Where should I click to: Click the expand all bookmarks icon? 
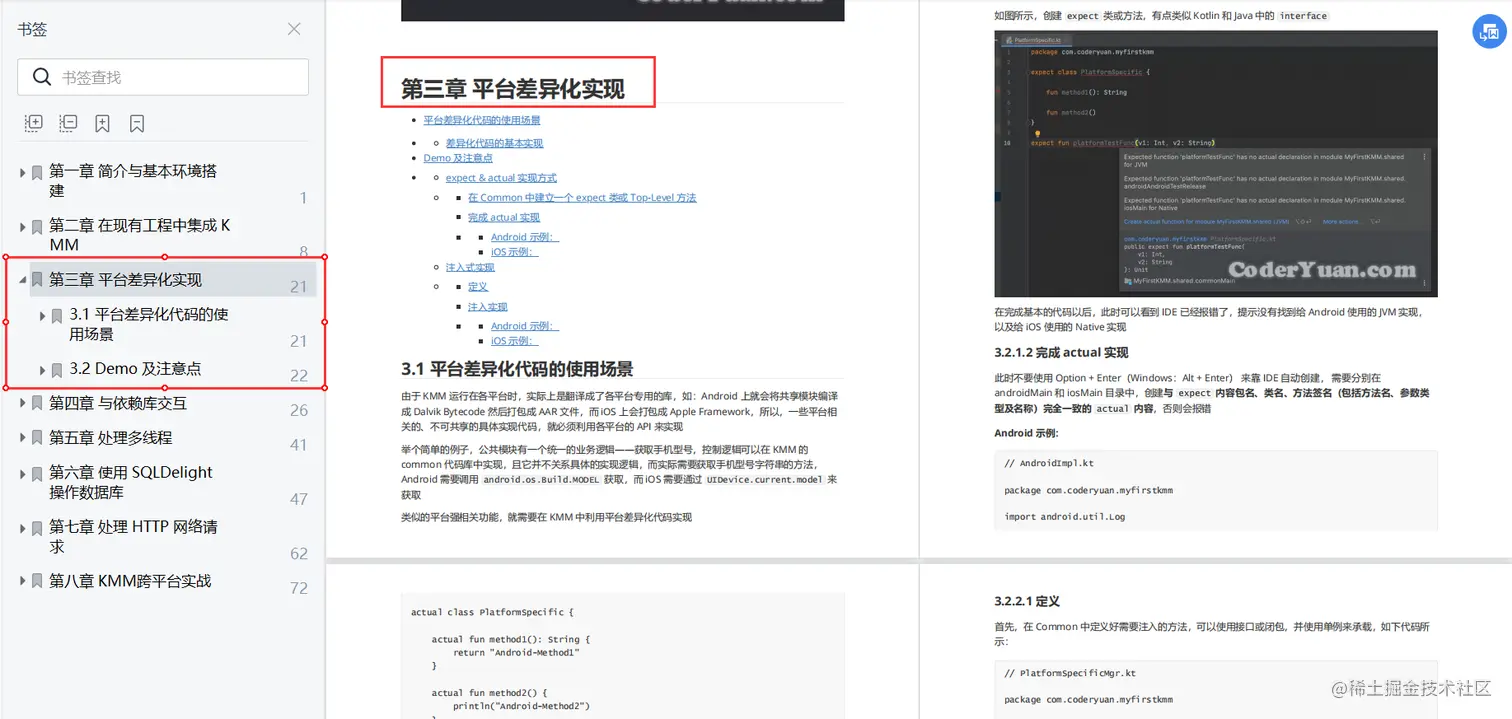pos(33,122)
